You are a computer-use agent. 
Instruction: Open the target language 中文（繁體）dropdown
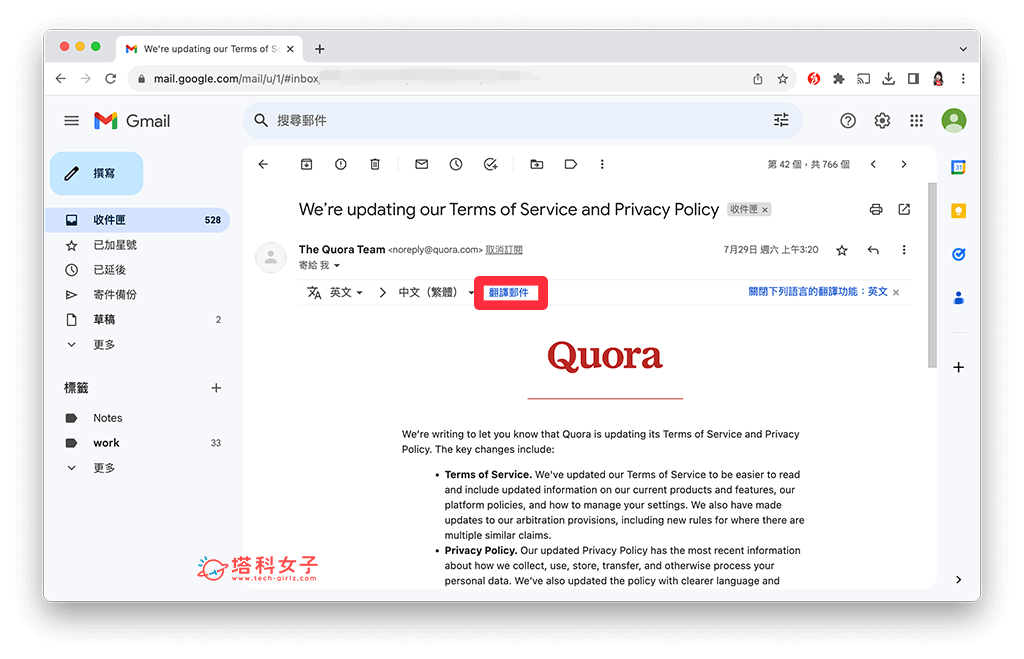436,293
